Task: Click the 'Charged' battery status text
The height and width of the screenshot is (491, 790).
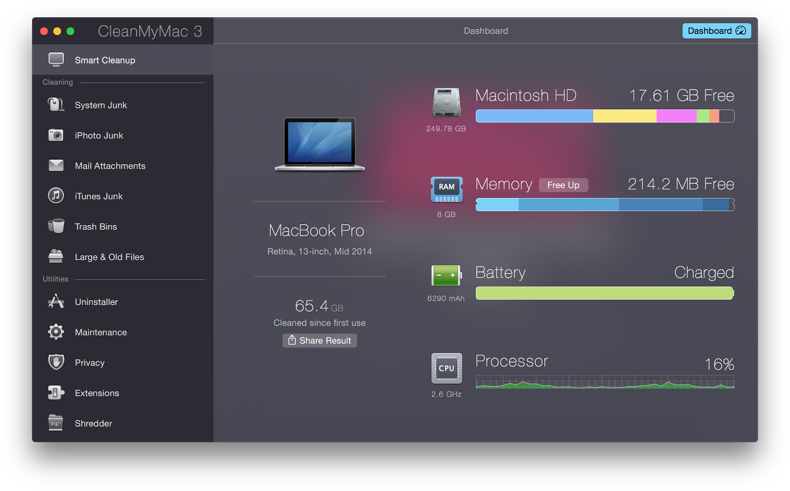Action: (x=704, y=272)
